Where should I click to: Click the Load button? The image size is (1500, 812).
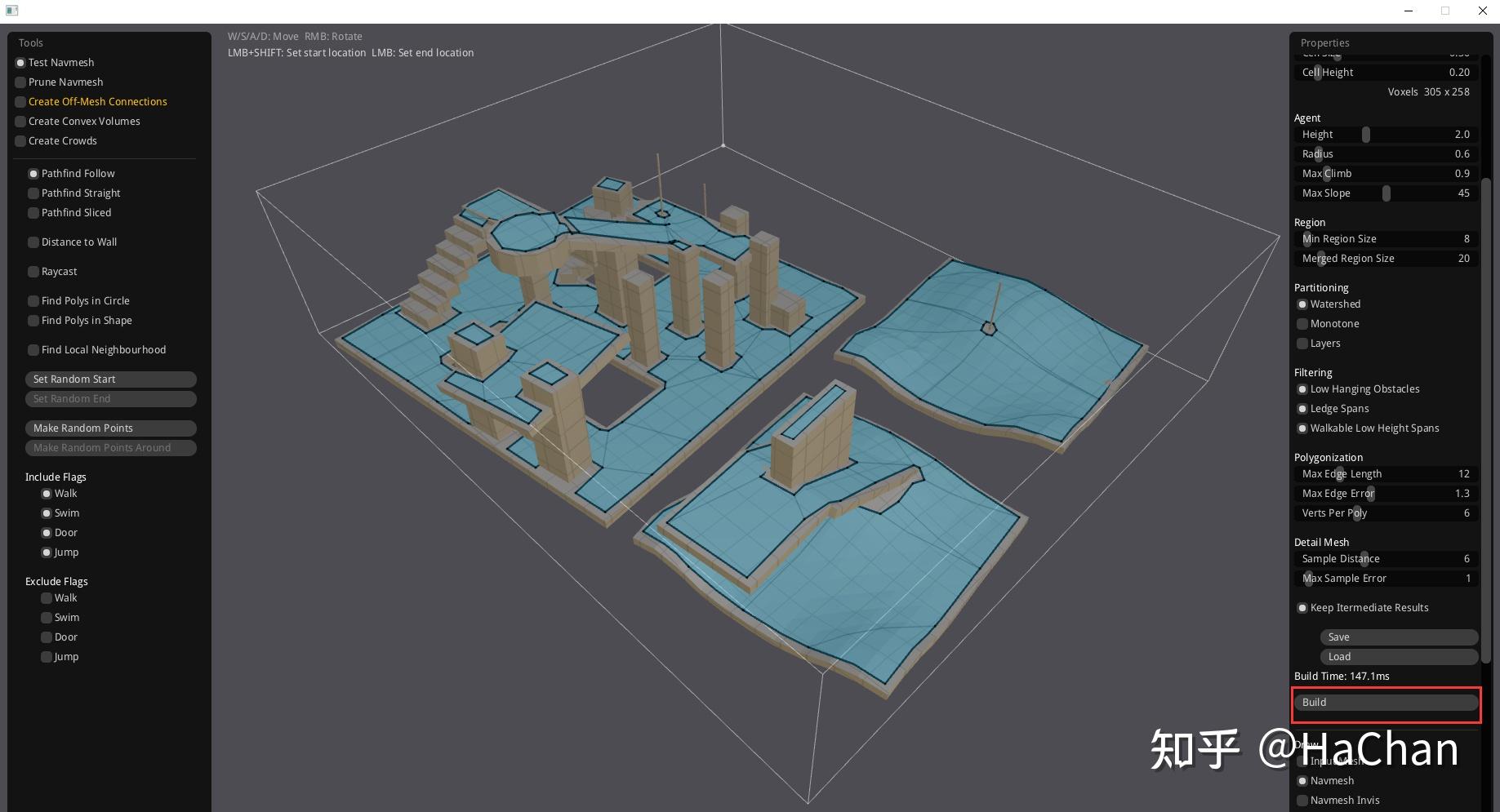point(1399,657)
